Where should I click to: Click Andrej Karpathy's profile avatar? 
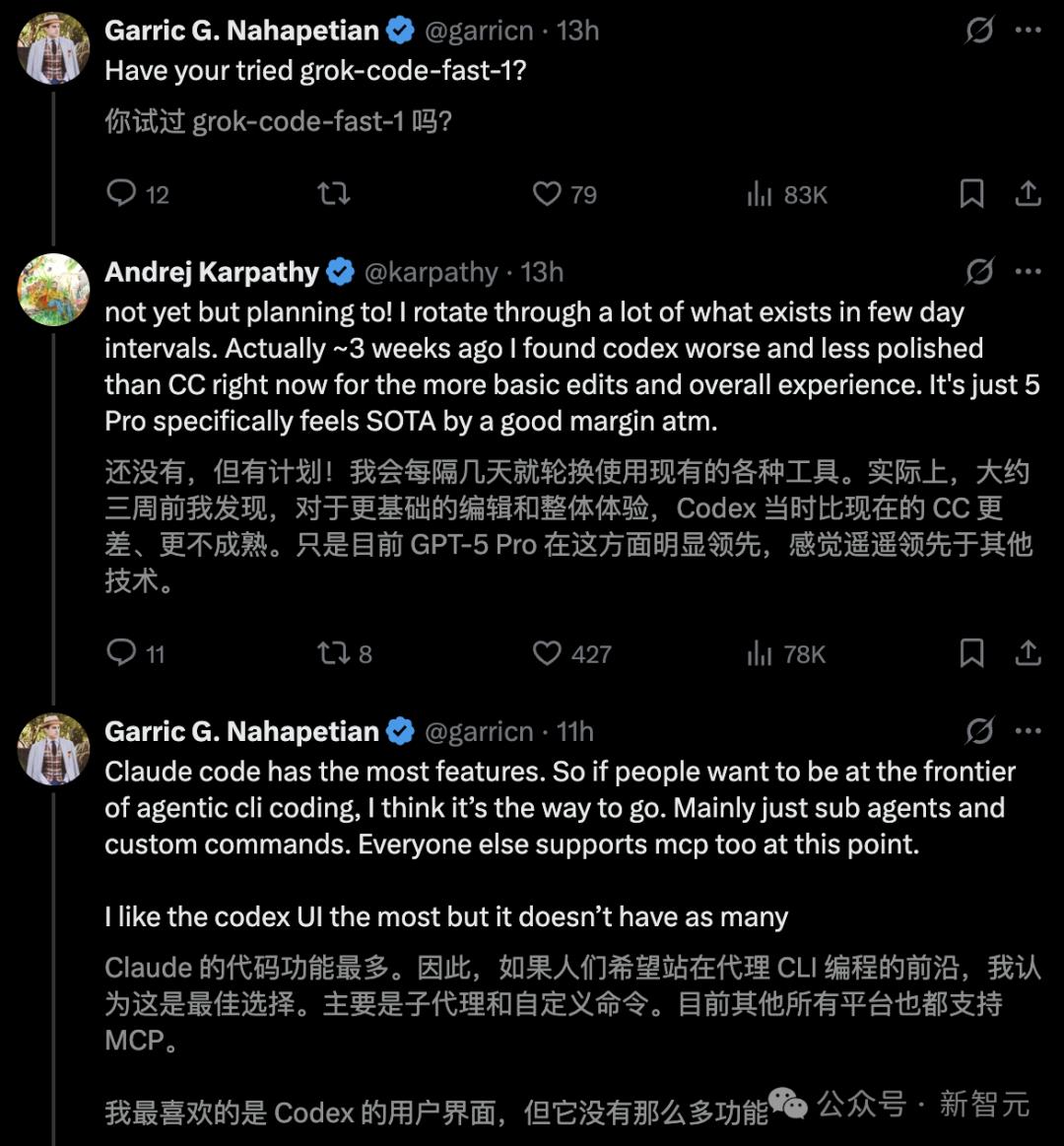pos(53,290)
